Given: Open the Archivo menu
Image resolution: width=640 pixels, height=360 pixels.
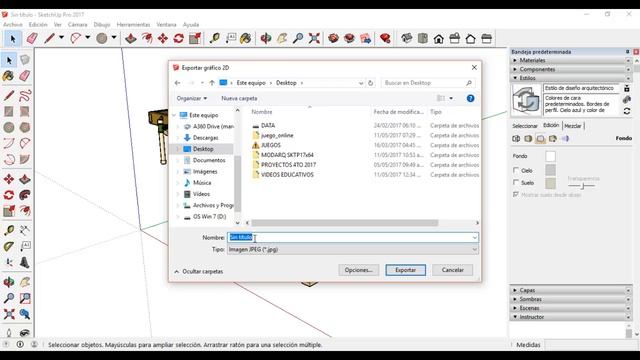Looking at the screenshot, I should pos(13,24).
